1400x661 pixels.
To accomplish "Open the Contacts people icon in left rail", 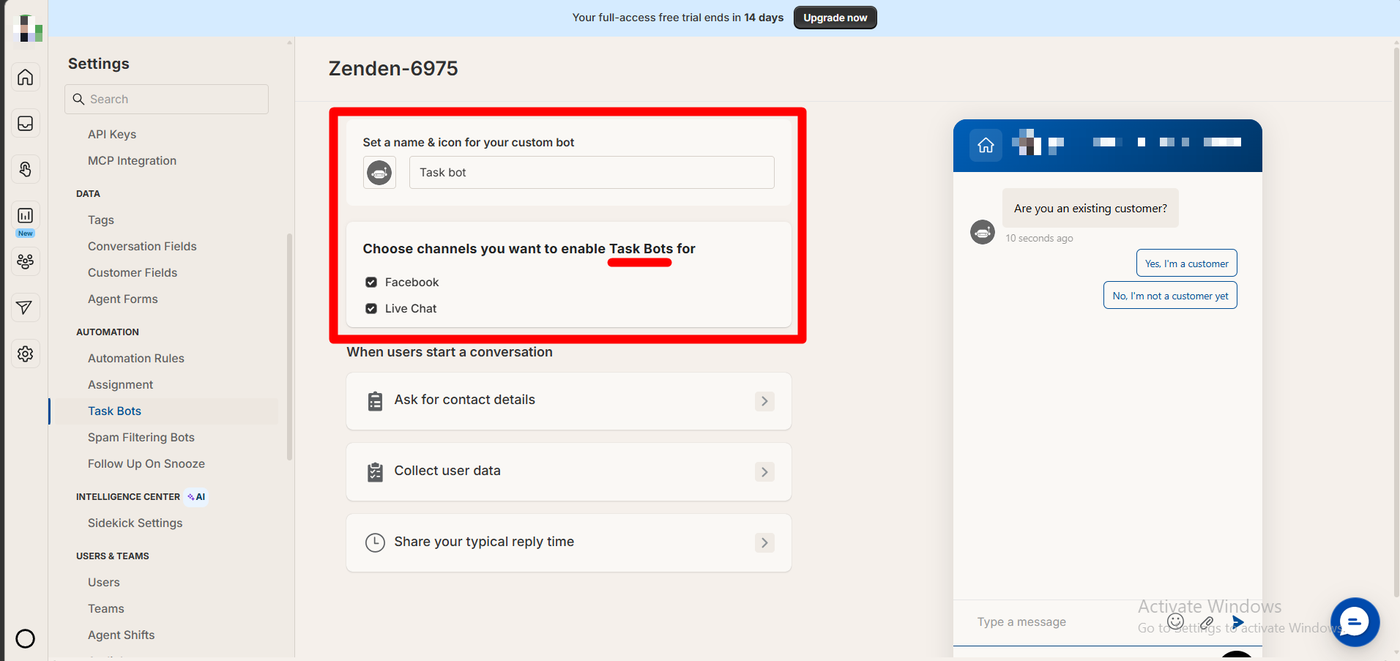I will 25,262.
